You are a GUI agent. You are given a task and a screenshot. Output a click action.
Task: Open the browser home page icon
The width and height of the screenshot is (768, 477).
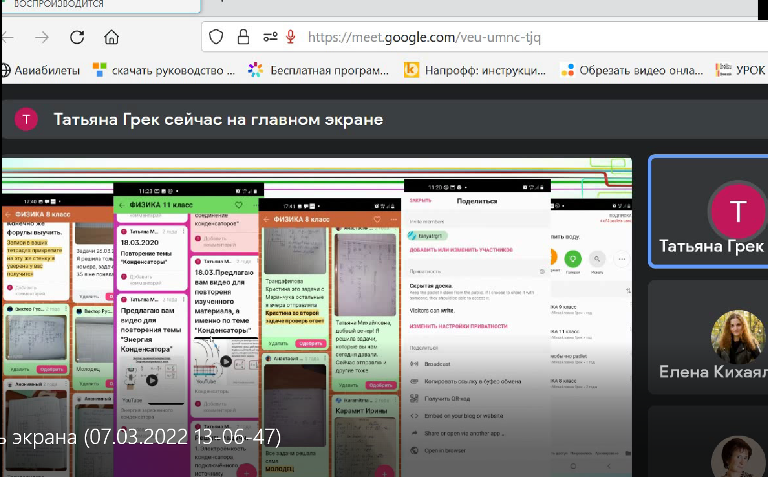pyautogui.click(x=111, y=37)
